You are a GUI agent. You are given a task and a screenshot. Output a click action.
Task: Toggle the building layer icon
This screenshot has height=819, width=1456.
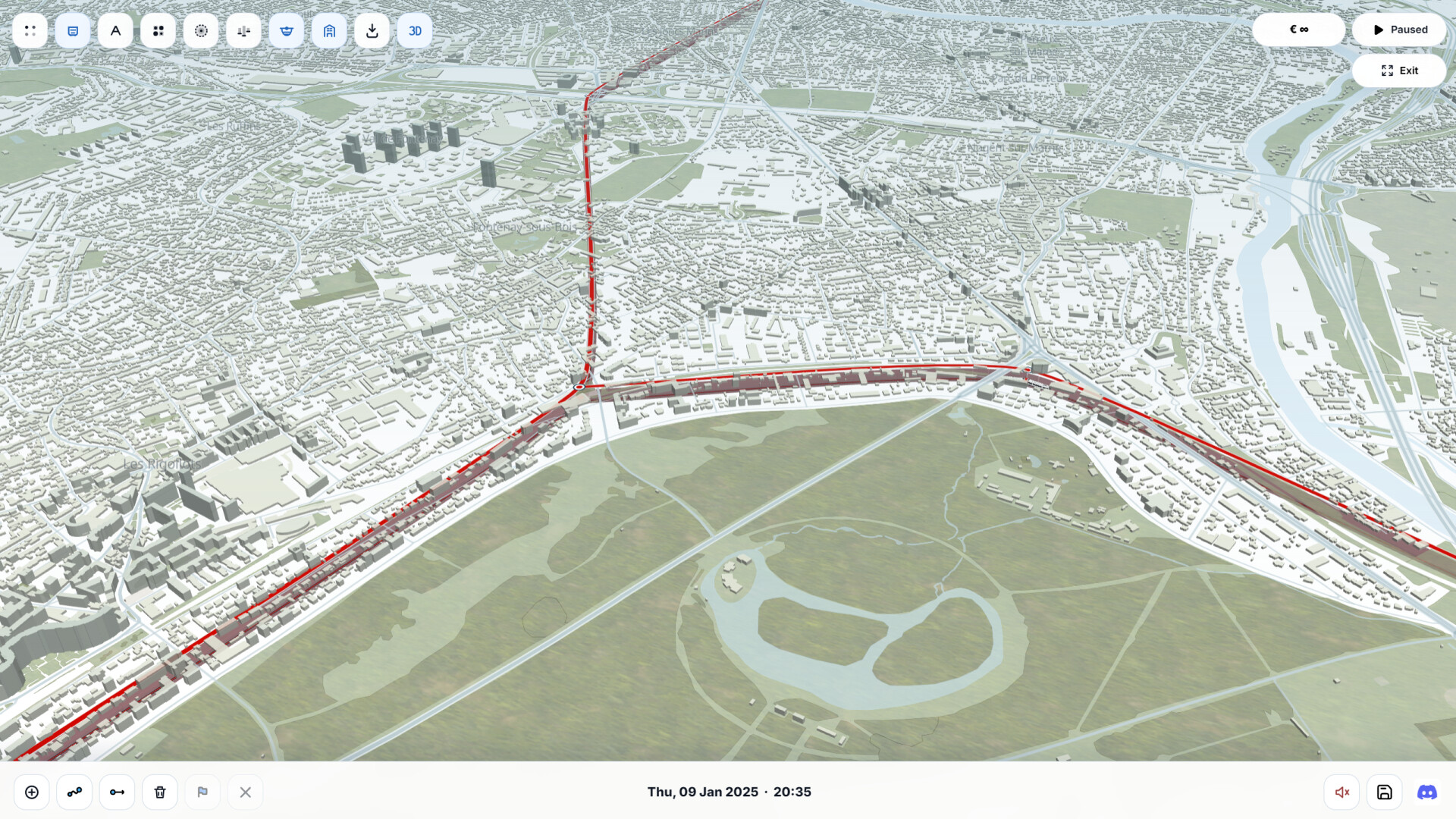tap(329, 31)
